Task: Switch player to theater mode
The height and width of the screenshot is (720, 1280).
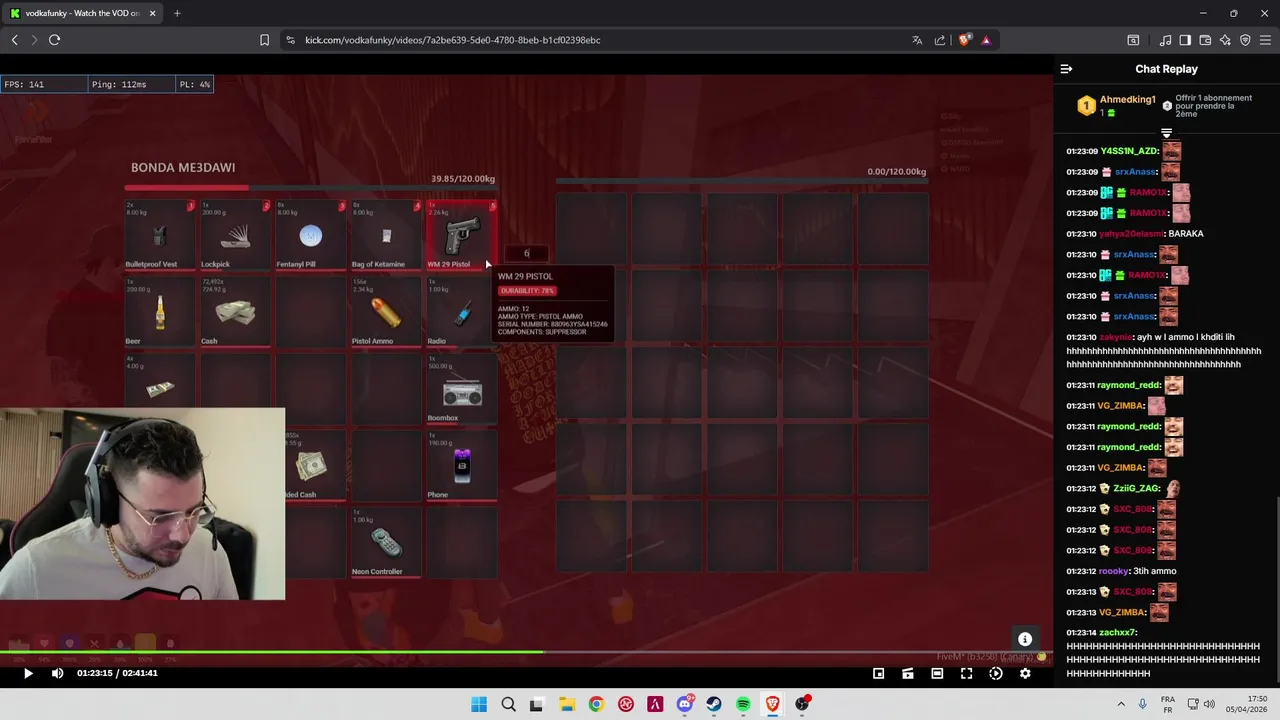Action: [x=937, y=674]
